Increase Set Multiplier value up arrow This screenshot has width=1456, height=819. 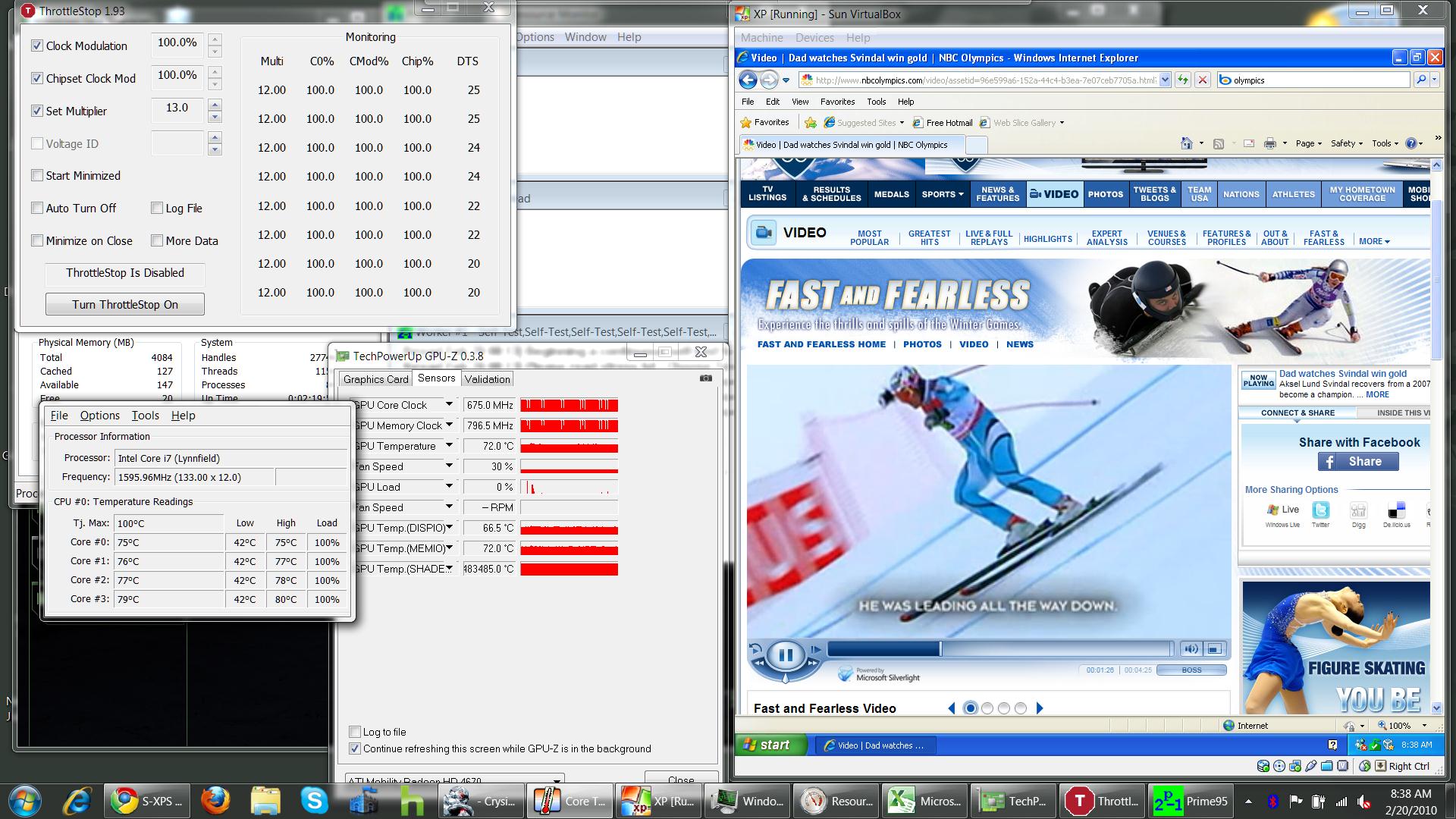click(215, 105)
